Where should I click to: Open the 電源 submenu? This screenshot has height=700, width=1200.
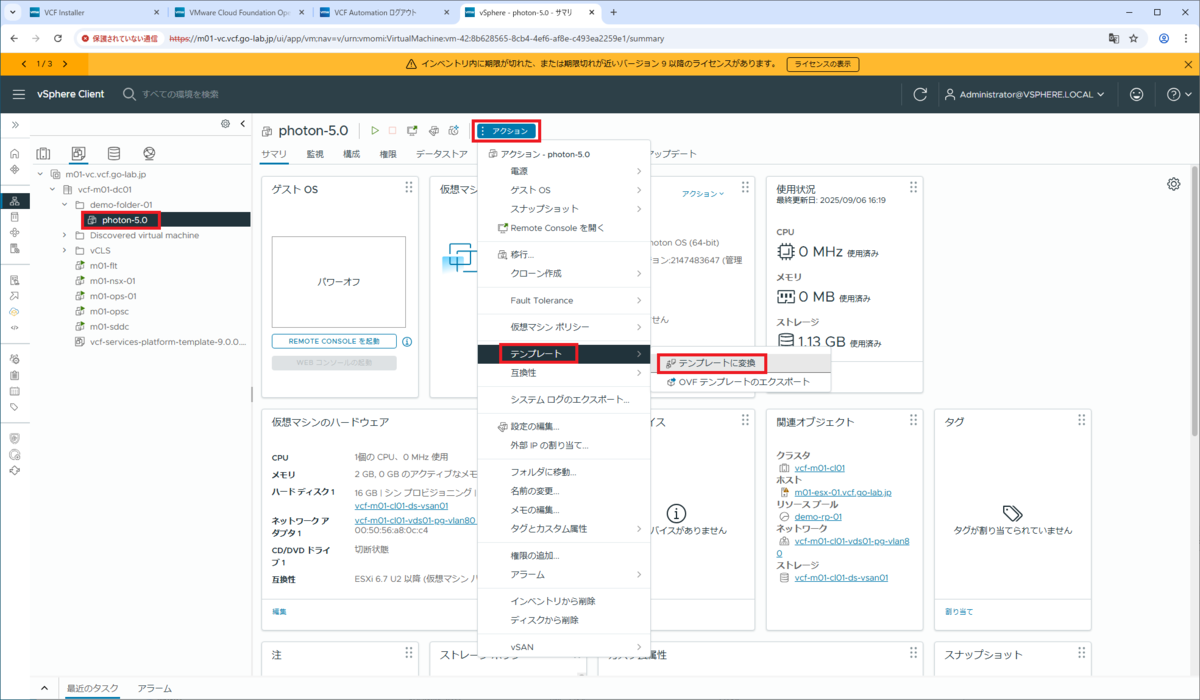565,171
